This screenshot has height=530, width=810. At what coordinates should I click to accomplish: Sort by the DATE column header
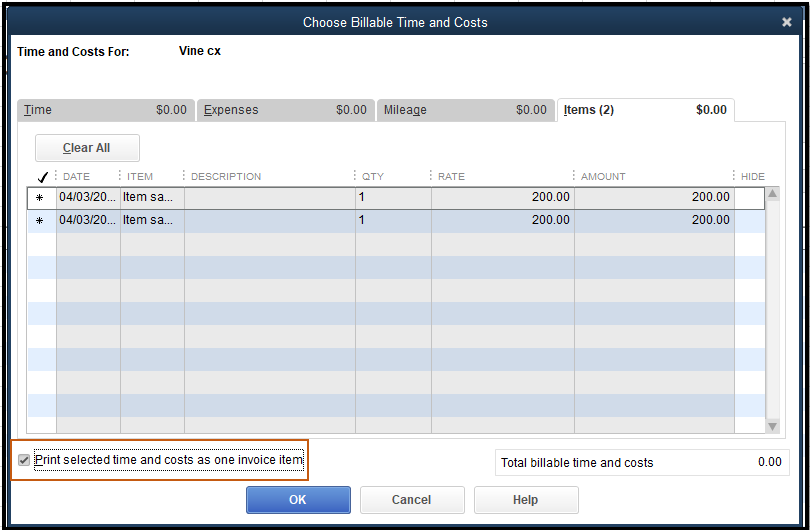(x=76, y=177)
